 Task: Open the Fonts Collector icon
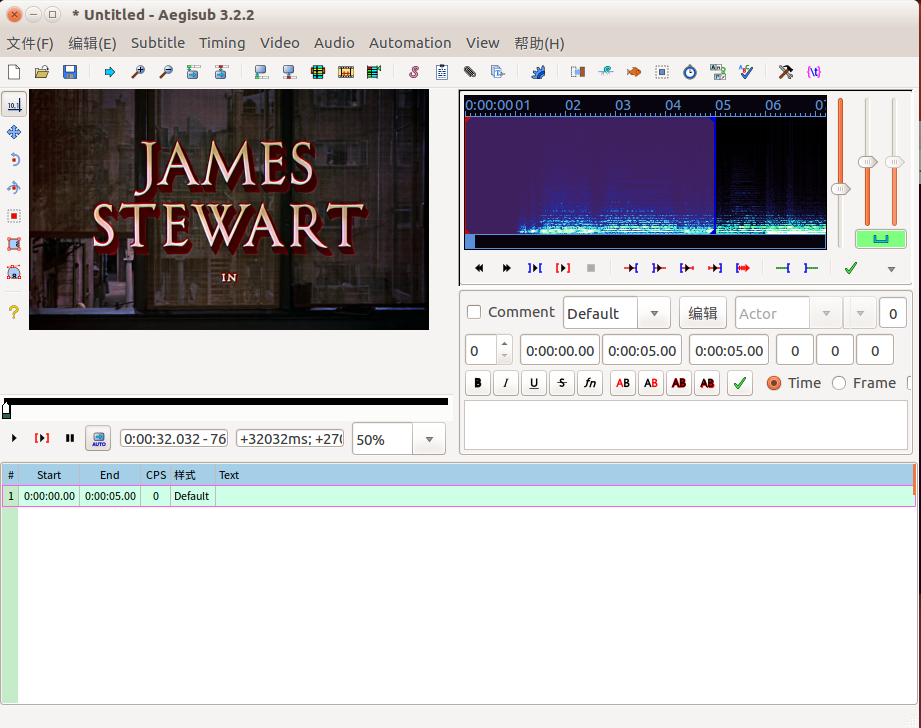click(x=498, y=72)
